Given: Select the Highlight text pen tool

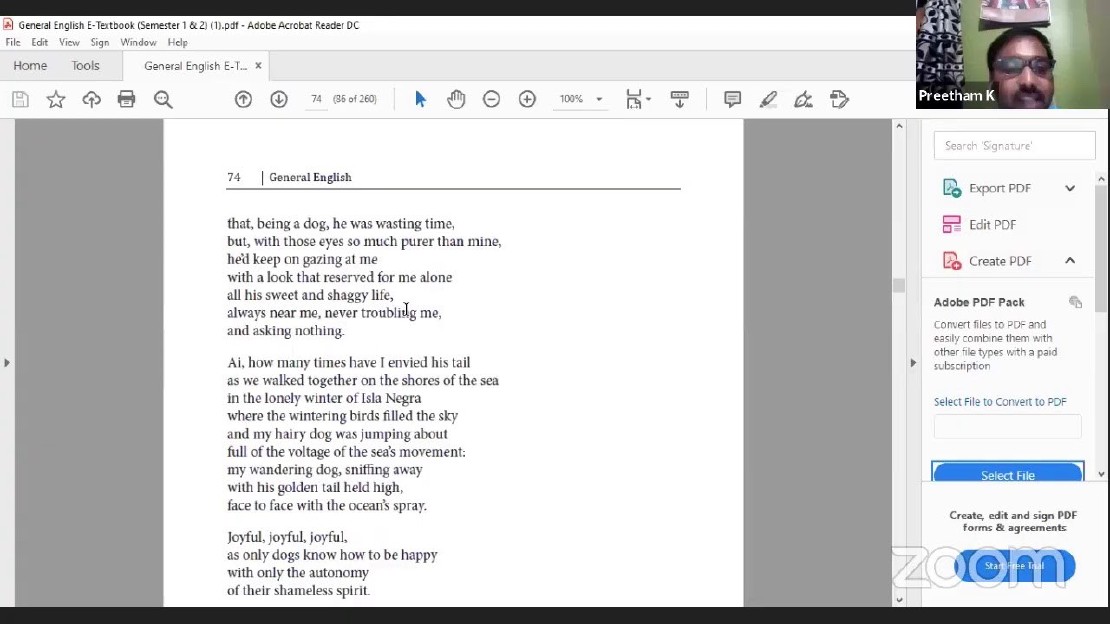Looking at the screenshot, I should (x=768, y=99).
